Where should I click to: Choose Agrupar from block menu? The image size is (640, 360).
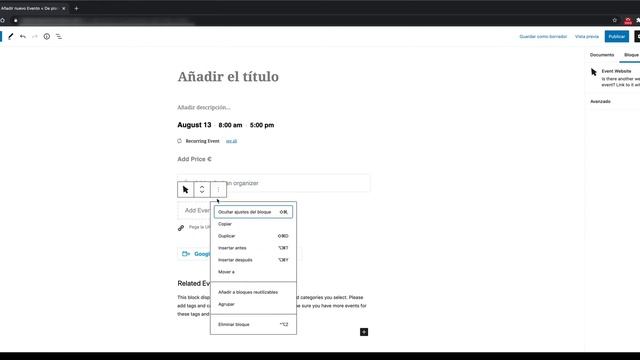point(253,304)
